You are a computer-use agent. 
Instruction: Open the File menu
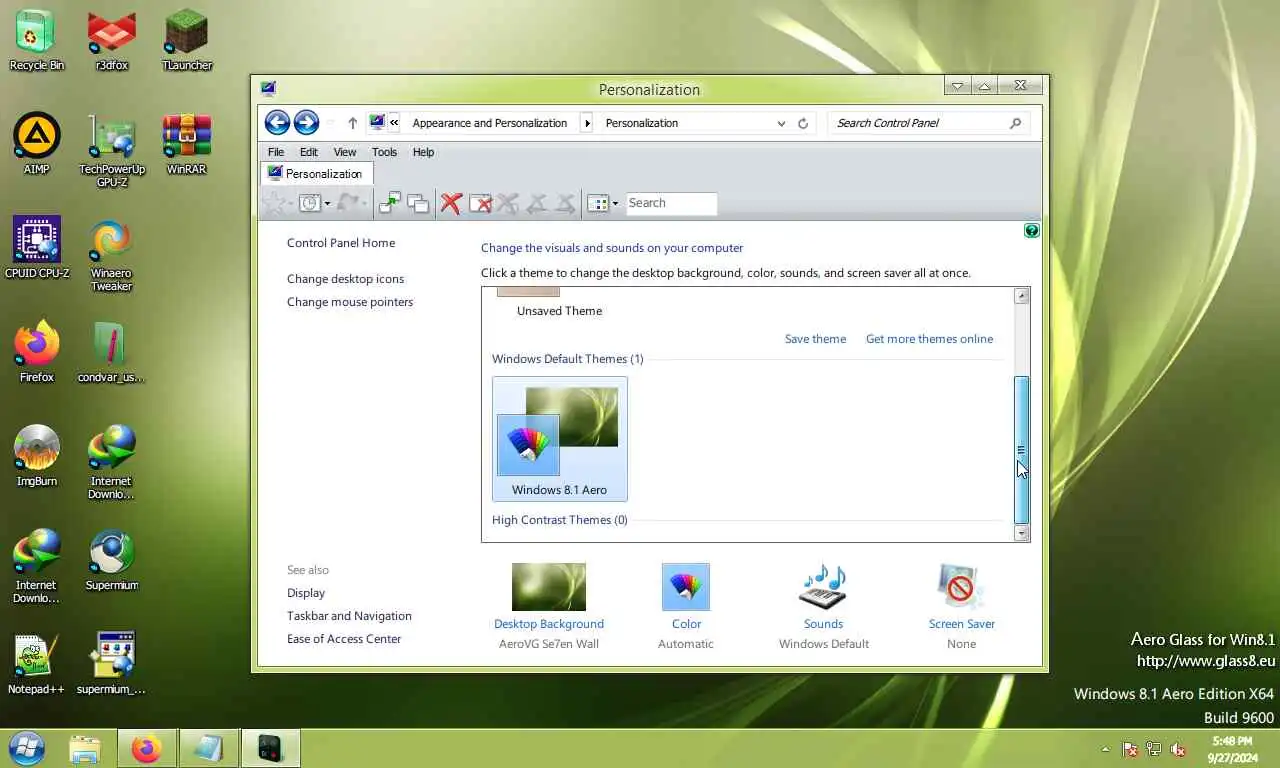(276, 152)
